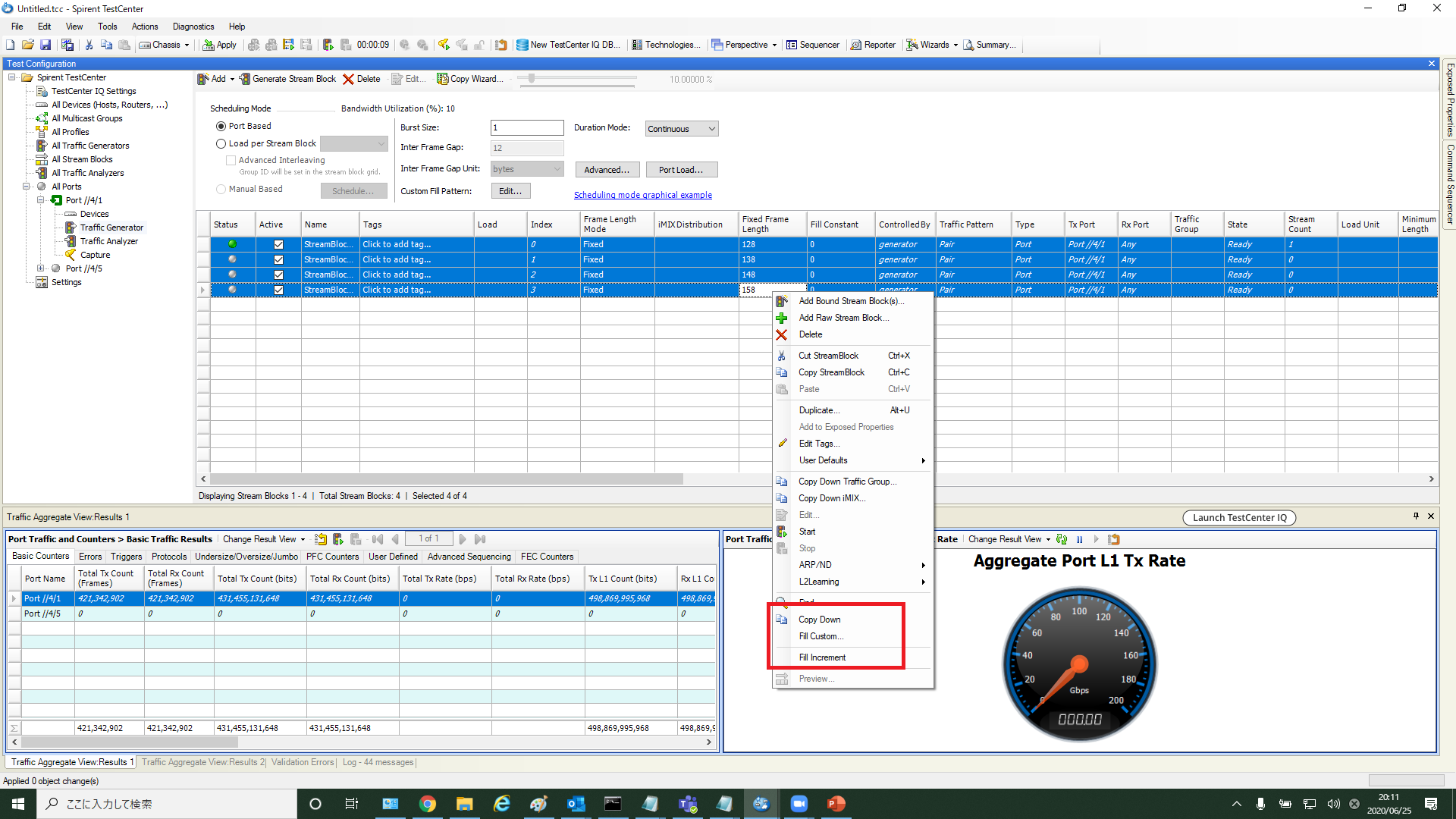
Task: Choose Add Raw Stream Block in context menu
Action: pyautogui.click(x=843, y=318)
